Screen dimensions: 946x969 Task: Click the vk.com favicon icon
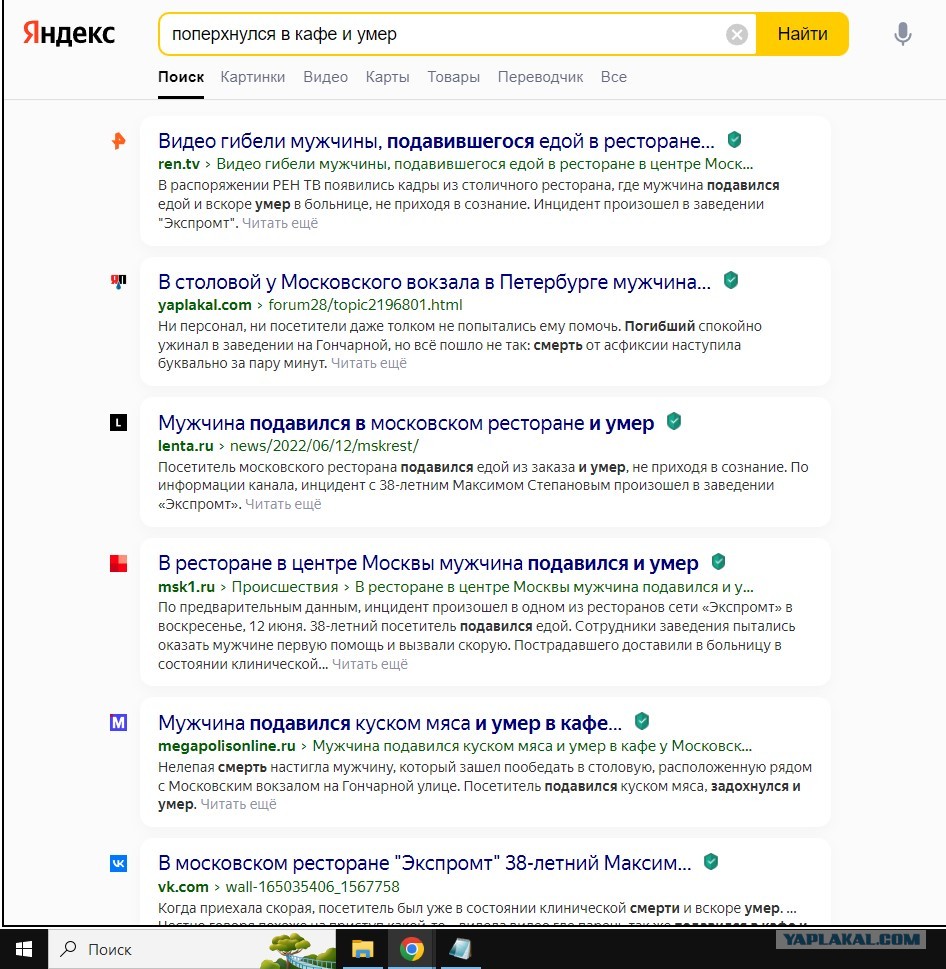coord(118,863)
